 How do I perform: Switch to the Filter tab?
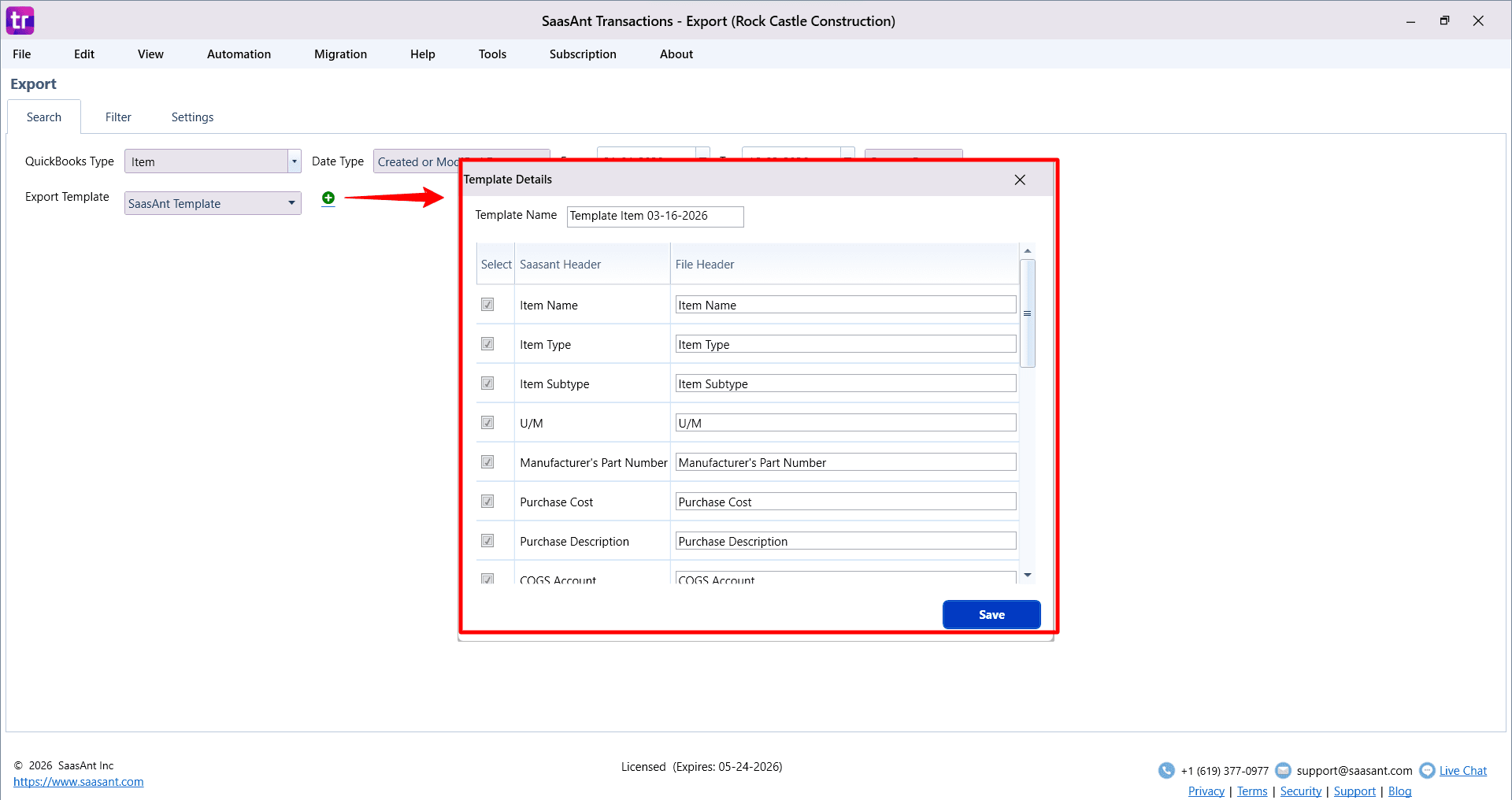click(118, 117)
